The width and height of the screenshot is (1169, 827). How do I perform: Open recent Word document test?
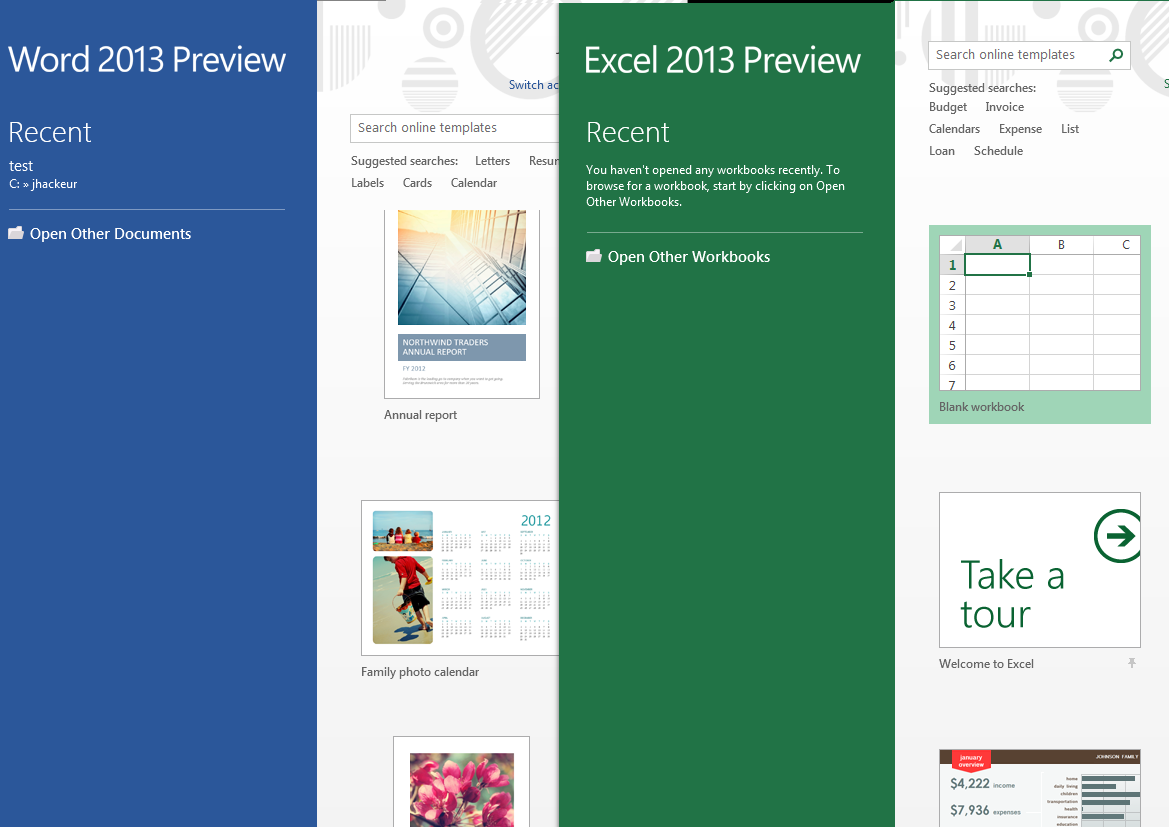(x=21, y=166)
